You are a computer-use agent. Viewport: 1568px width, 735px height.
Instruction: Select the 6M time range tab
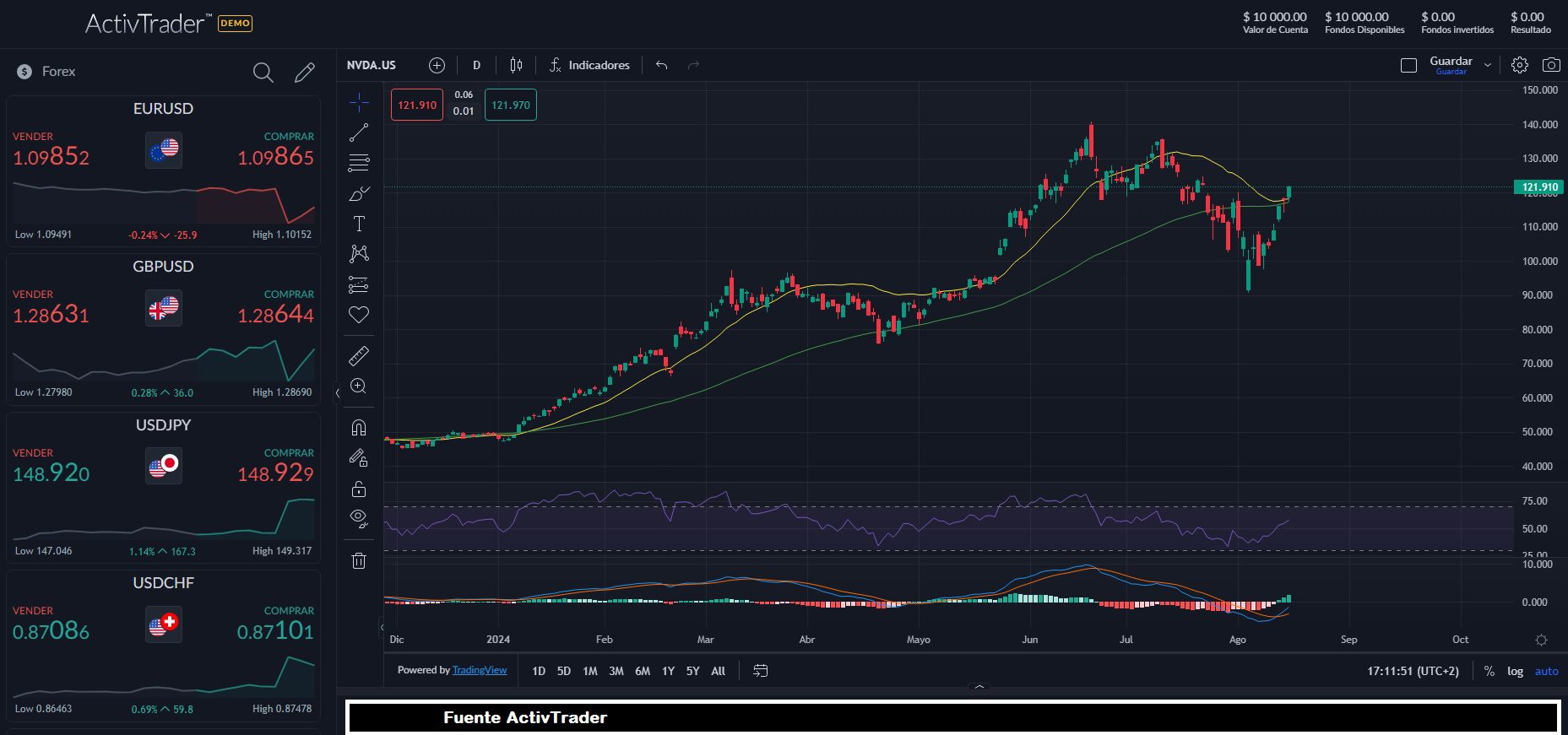642,671
